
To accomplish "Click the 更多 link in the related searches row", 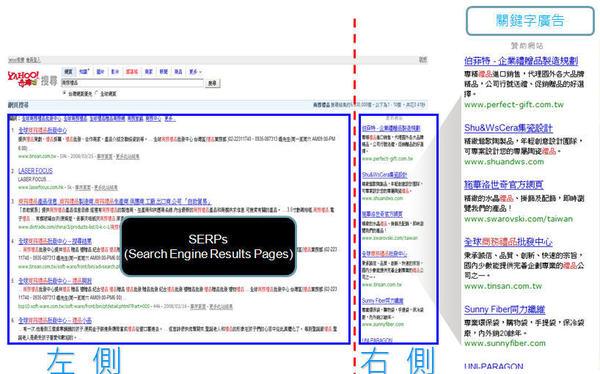I will [170, 119].
